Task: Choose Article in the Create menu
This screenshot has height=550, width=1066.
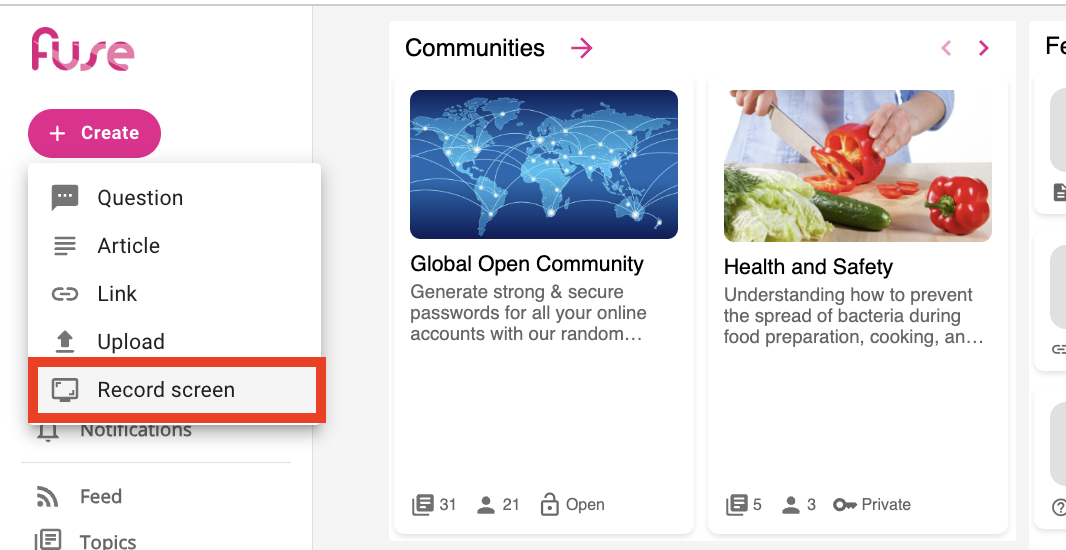Action: click(128, 246)
